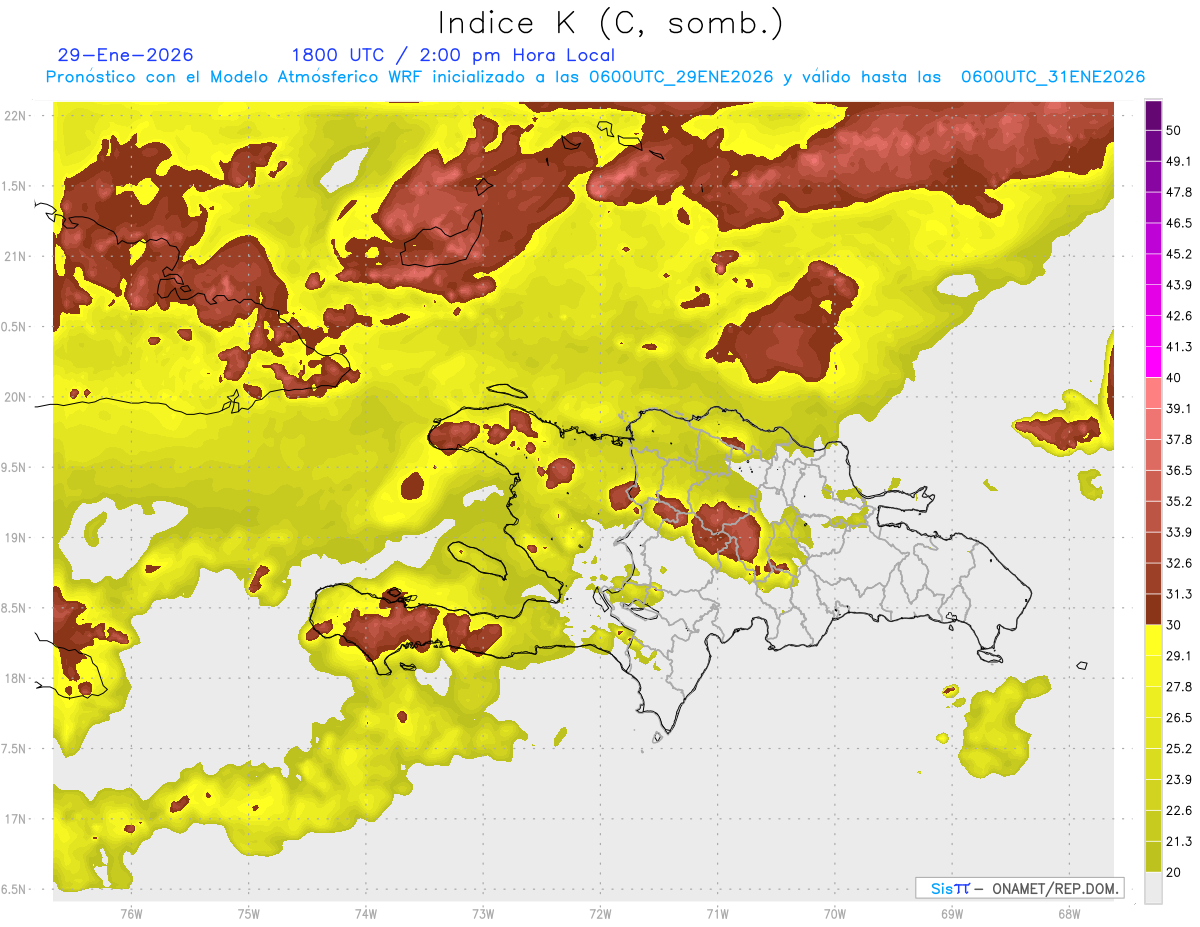1200x927 pixels.
Task: Click the '76W' longitude label
Action: 131,912
